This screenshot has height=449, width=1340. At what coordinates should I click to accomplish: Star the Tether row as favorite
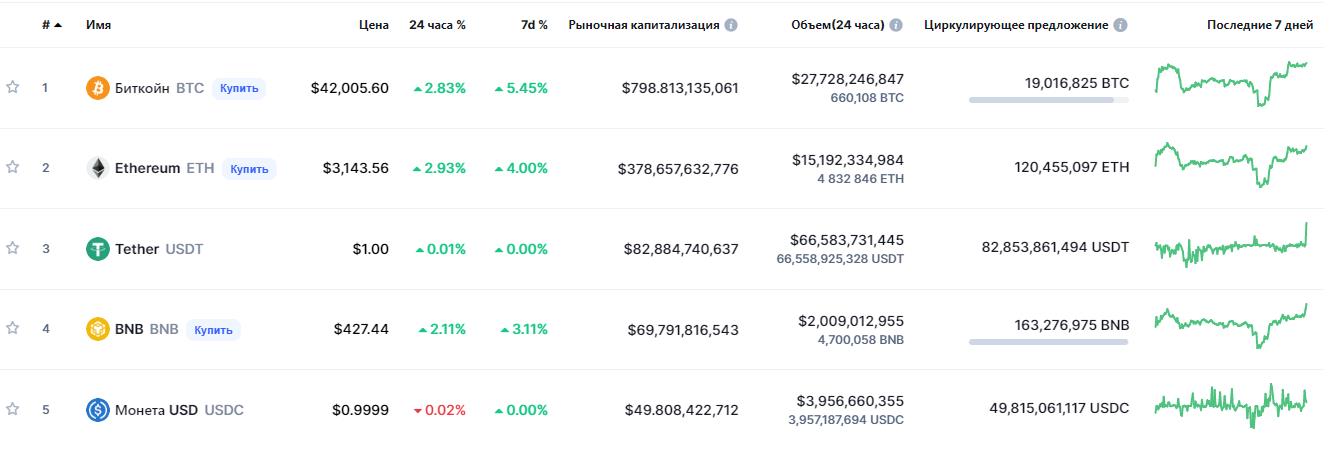coord(13,249)
